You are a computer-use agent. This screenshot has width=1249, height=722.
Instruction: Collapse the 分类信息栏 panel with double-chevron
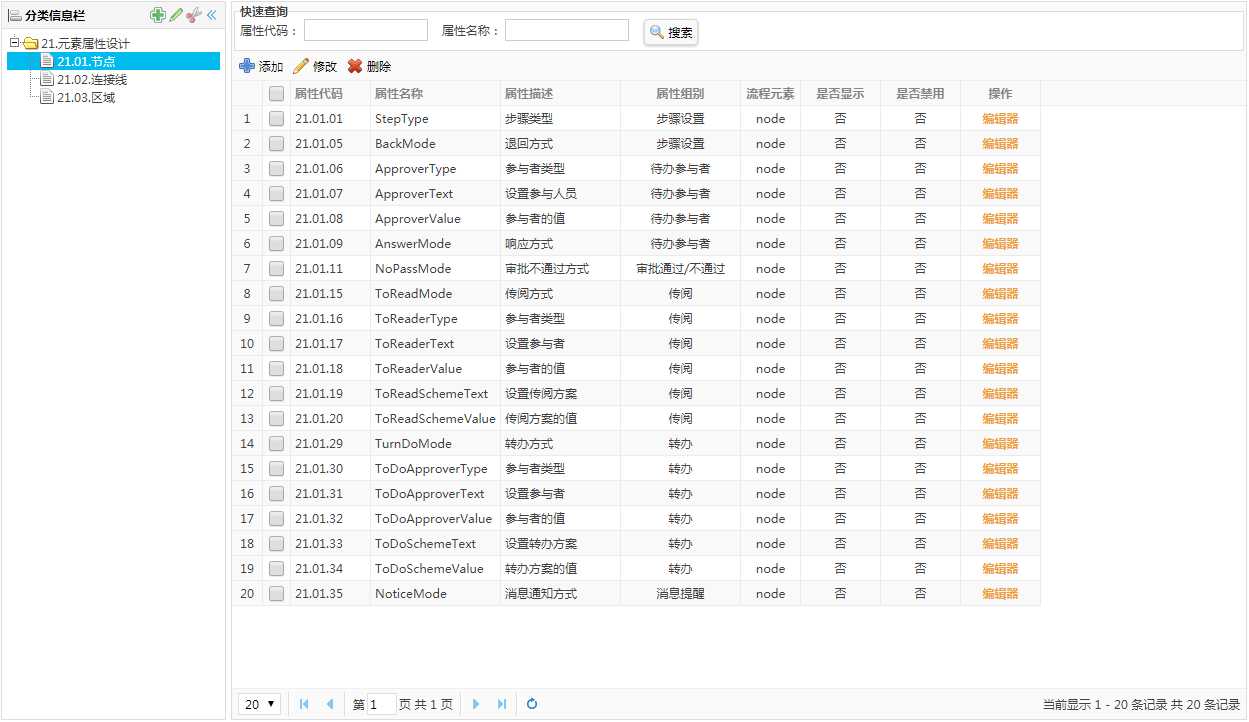211,15
